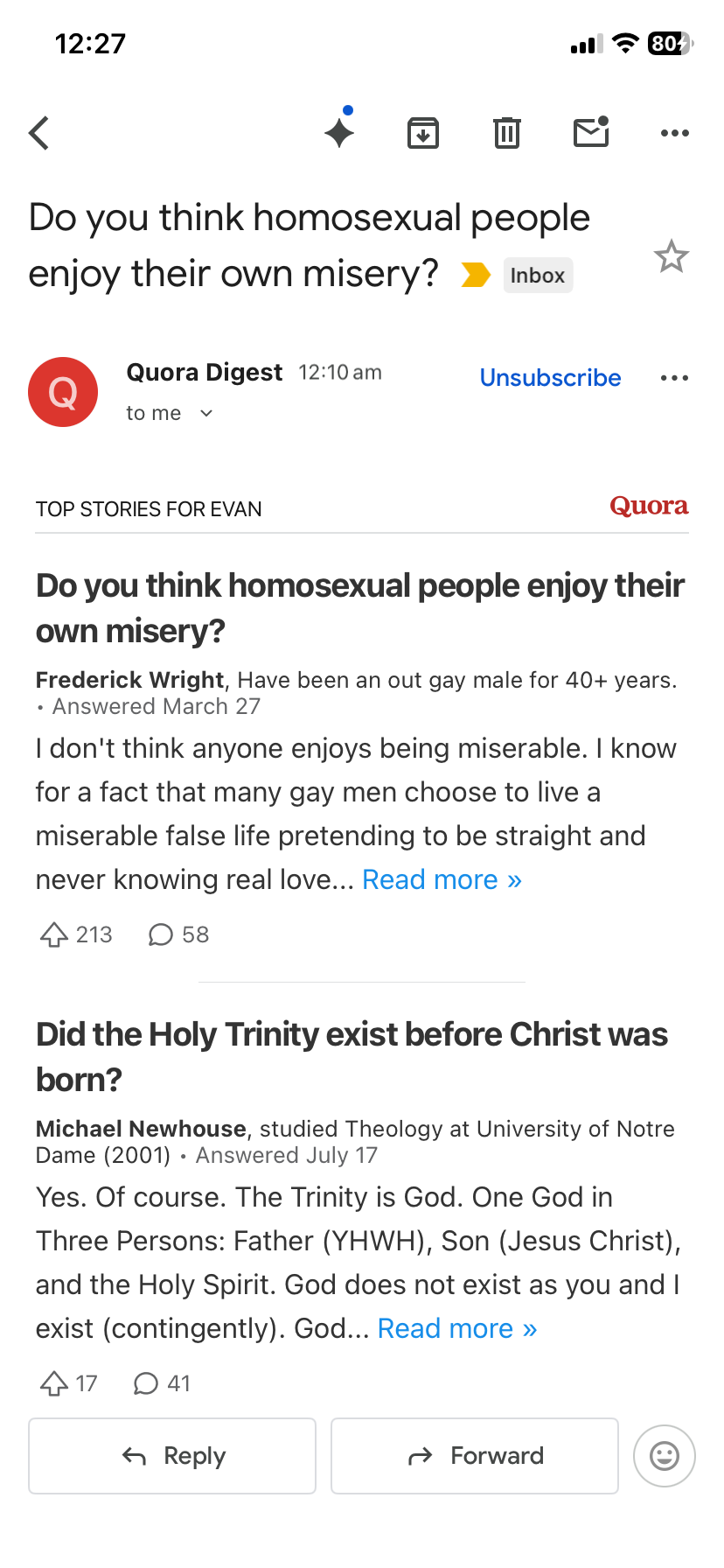Expand recipient details next to 'to me'
This screenshot has height=1568, width=724.
[x=206, y=413]
